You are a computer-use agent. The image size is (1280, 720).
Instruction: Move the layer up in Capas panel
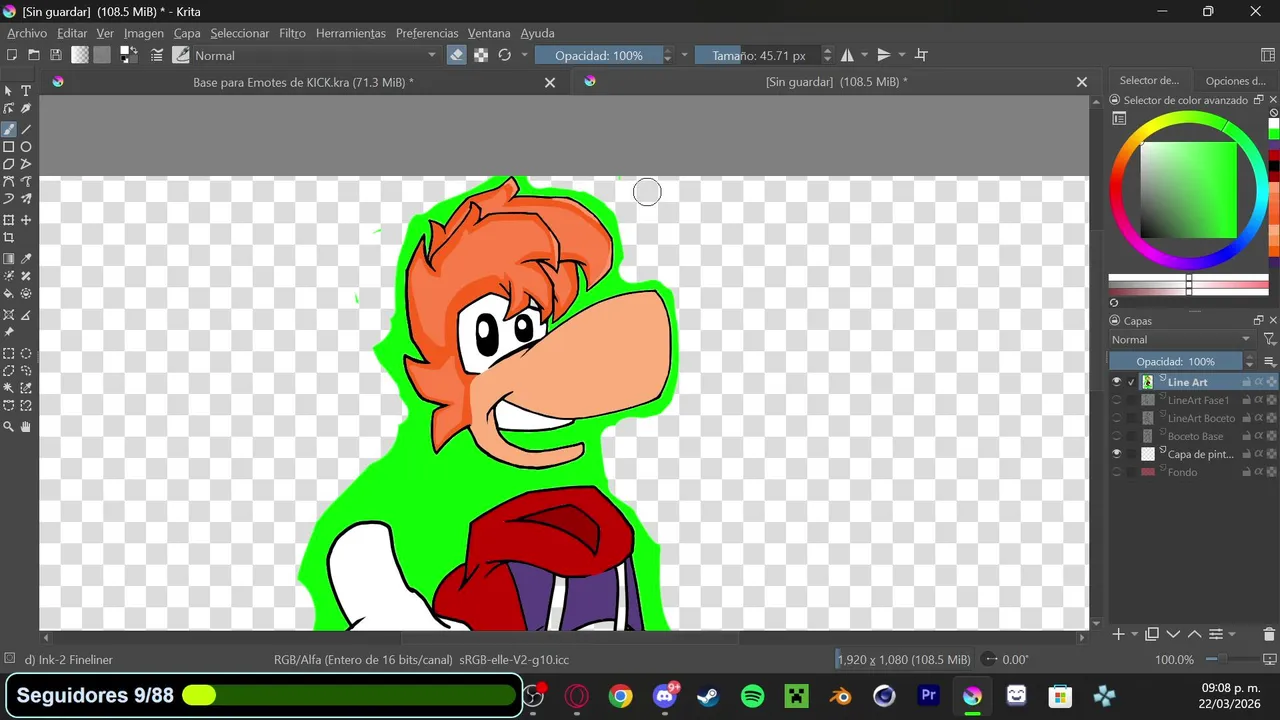[x=1194, y=634]
